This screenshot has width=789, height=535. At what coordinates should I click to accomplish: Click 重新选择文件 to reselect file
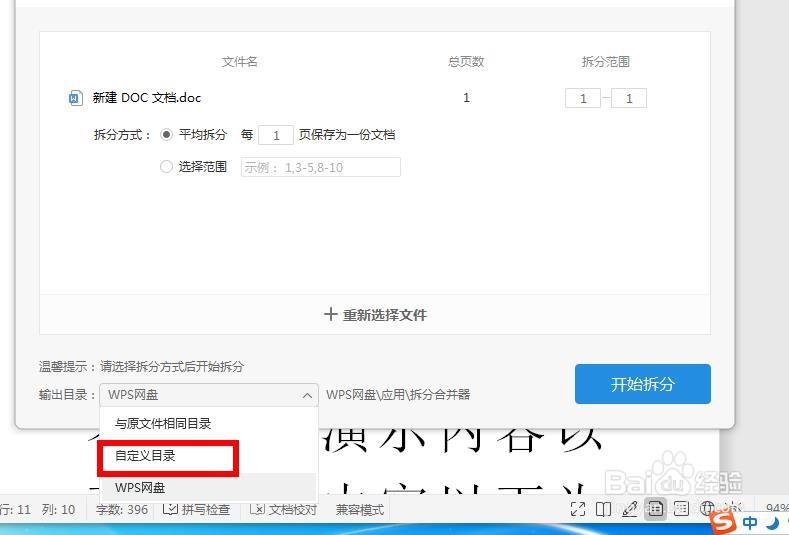375,315
